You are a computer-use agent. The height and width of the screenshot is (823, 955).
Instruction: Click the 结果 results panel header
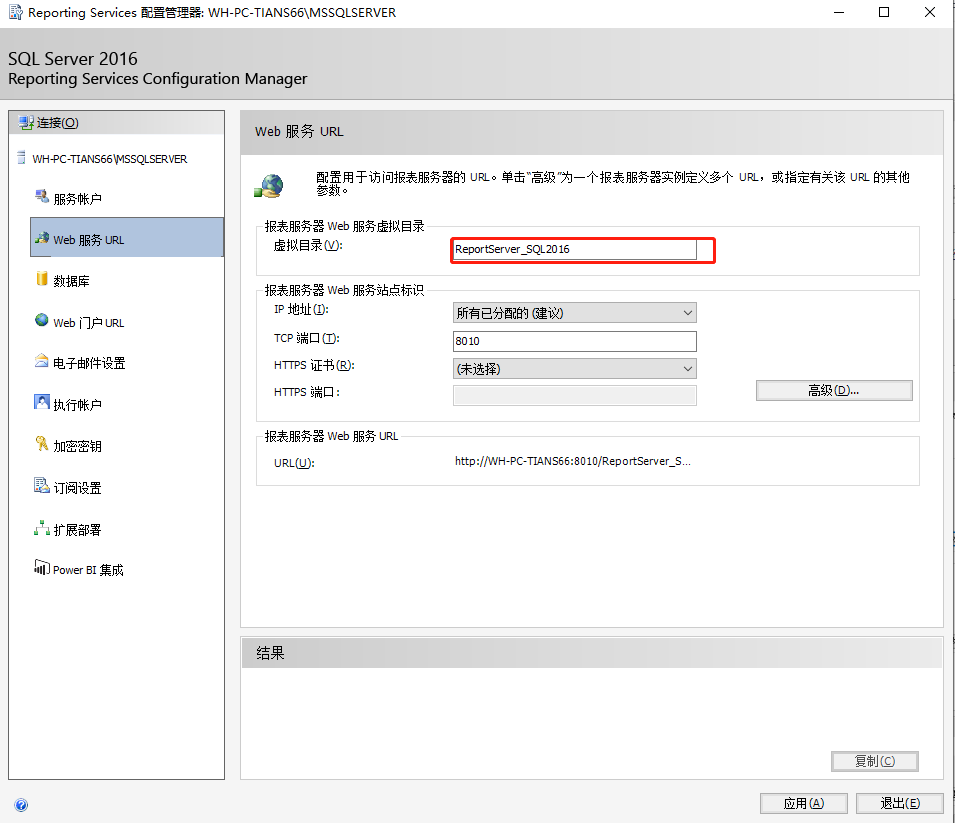pyautogui.click(x=592, y=653)
